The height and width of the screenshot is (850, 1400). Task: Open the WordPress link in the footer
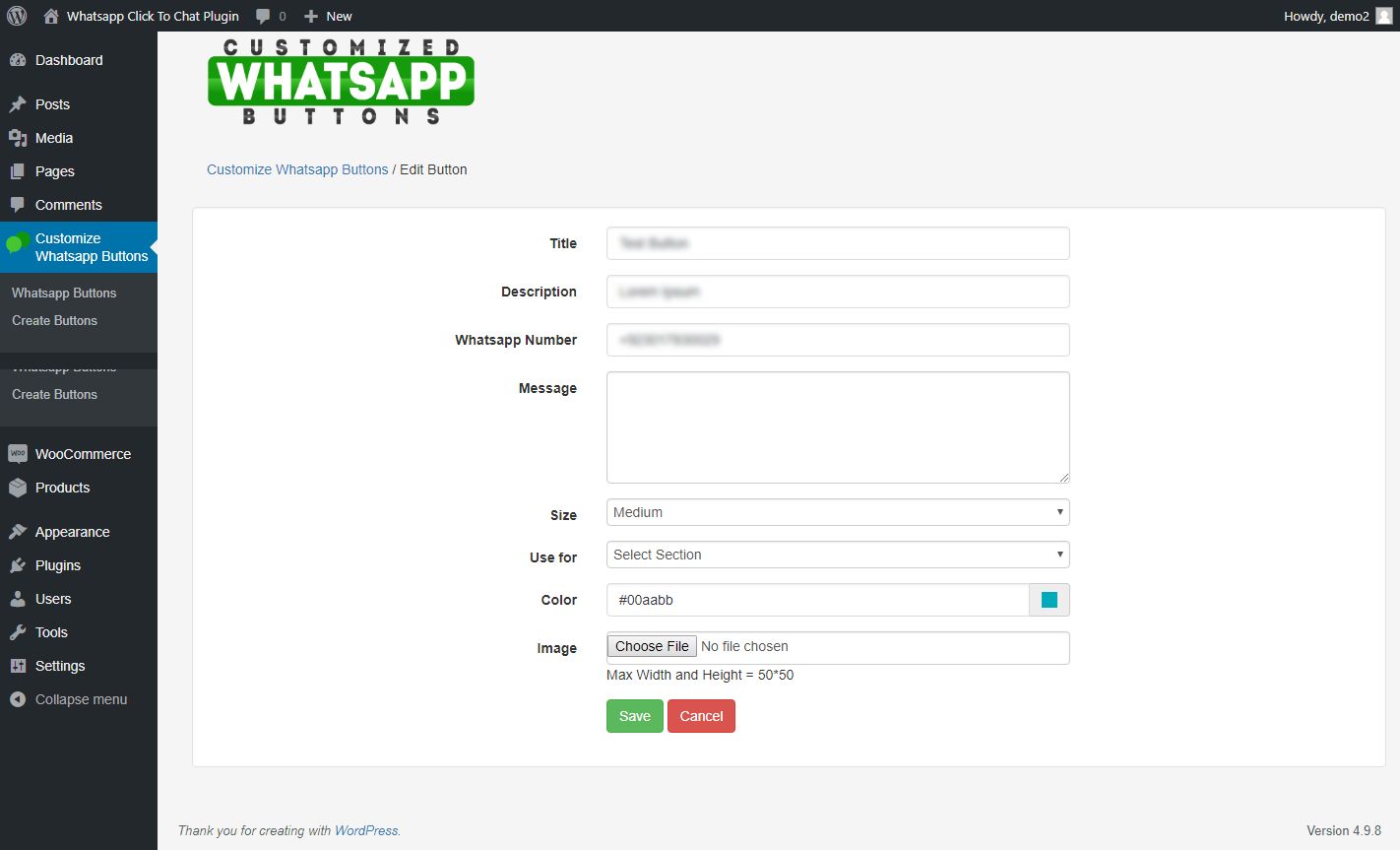(x=366, y=830)
